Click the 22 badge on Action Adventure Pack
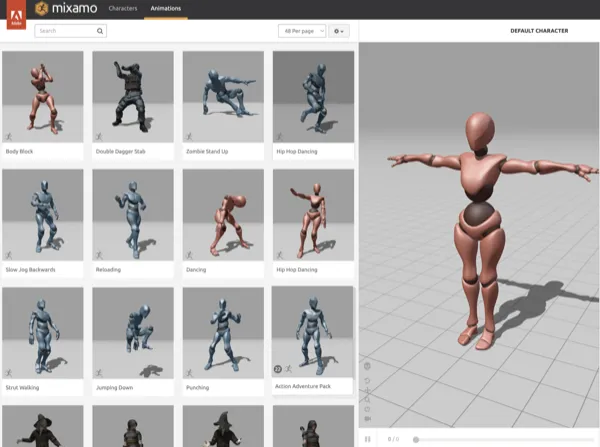Viewport: 600px width, 447px height. [x=278, y=369]
